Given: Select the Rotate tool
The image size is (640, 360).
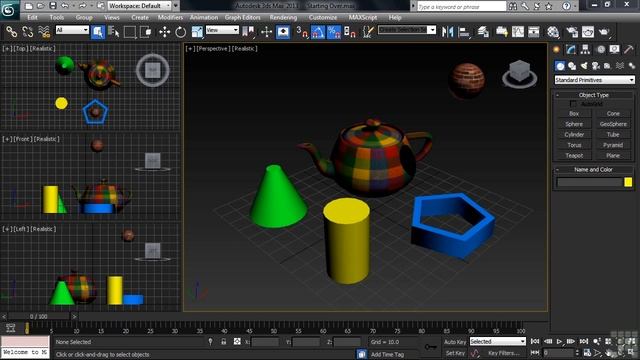Looking at the screenshot, I should 180,31.
